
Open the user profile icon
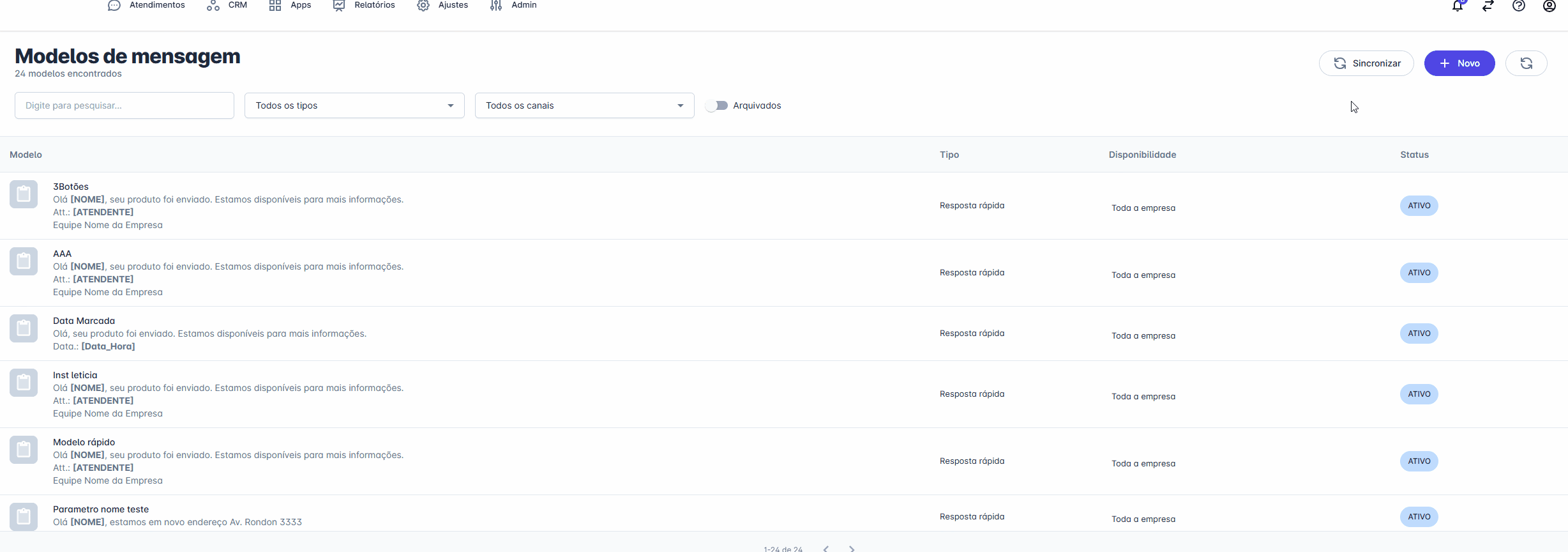[x=1549, y=6]
